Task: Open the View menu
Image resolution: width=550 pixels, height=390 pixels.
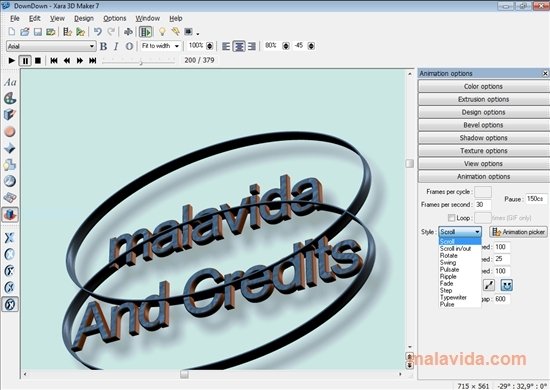Action: pyautogui.click(x=57, y=18)
